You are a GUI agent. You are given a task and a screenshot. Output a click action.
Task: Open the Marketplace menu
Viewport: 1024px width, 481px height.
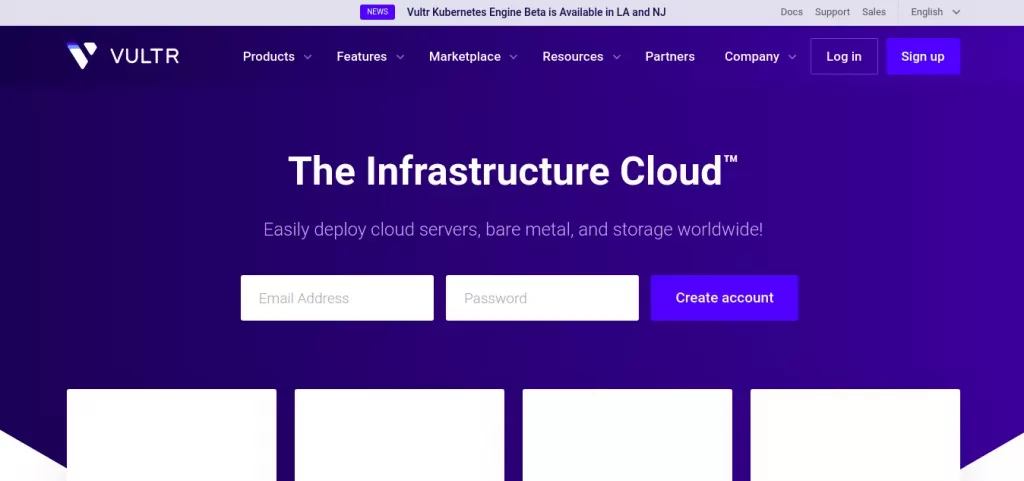(x=465, y=57)
